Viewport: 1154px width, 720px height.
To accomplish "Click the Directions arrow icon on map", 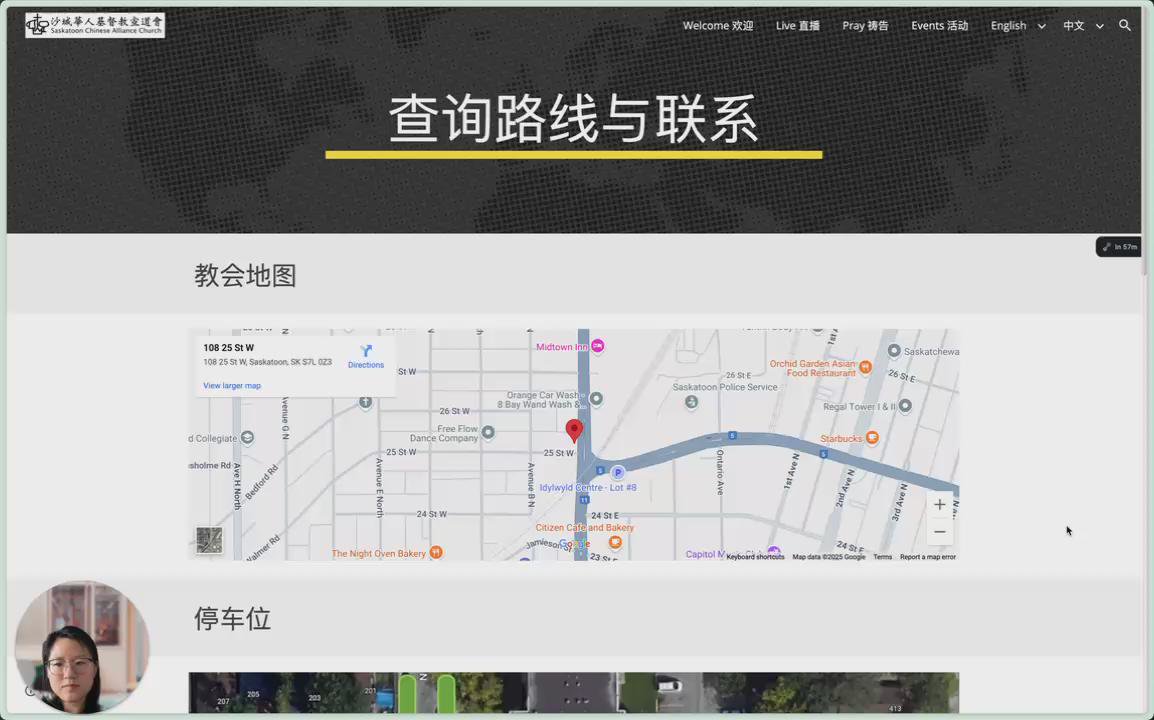I will point(366,350).
